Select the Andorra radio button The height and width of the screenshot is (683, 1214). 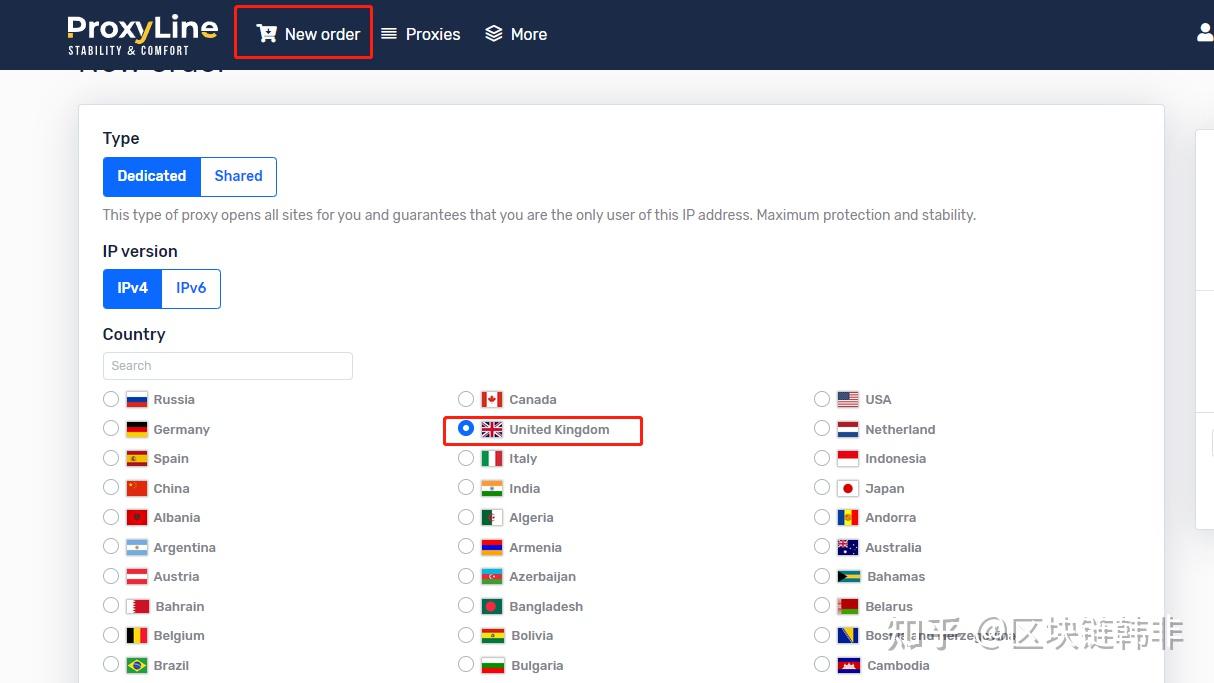tap(822, 517)
